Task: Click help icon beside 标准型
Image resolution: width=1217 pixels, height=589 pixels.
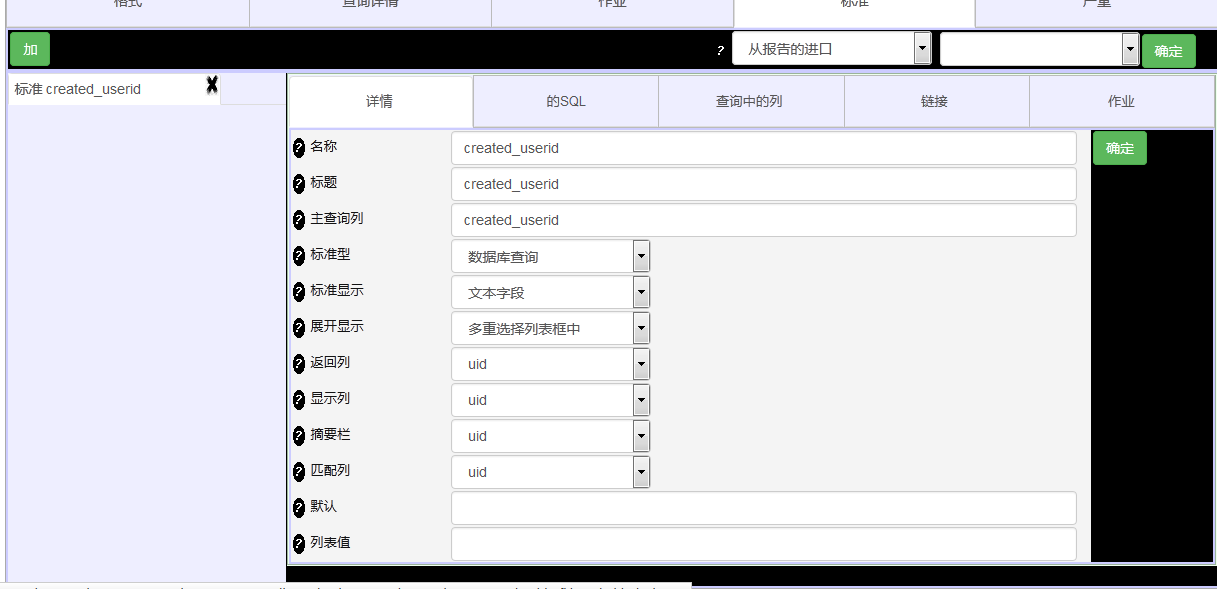Action: (298, 256)
